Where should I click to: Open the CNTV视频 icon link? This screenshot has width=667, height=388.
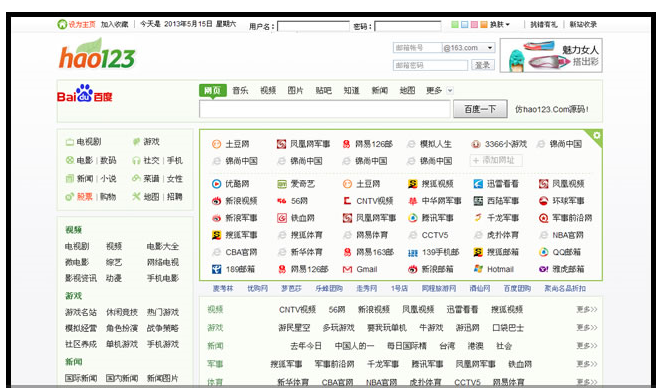pyautogui.click(x=347, y=201)
